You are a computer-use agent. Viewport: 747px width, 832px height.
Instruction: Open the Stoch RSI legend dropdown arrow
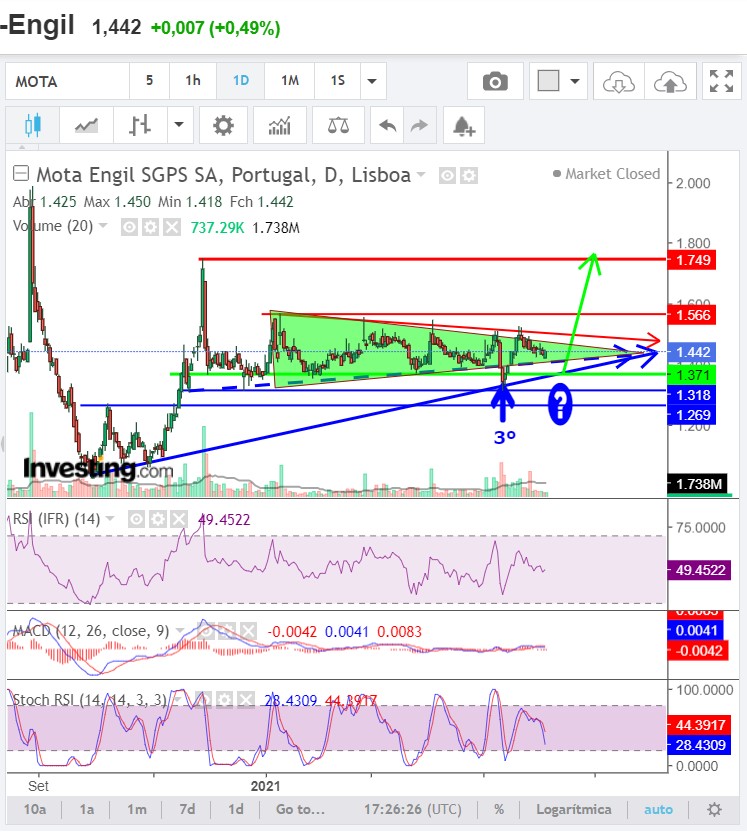pos(177,699)
